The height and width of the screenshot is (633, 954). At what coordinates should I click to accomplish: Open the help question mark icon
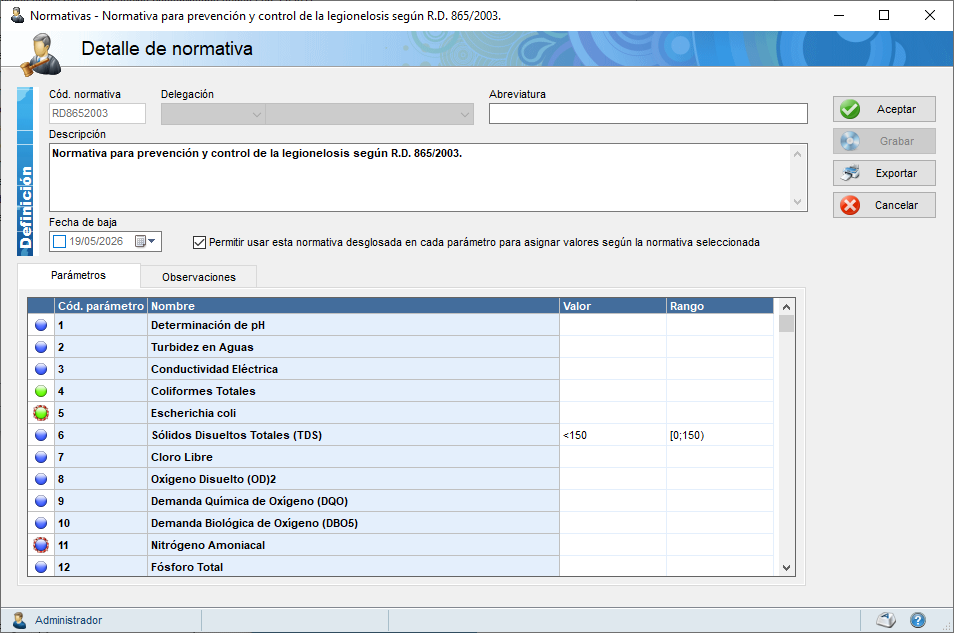917,620
